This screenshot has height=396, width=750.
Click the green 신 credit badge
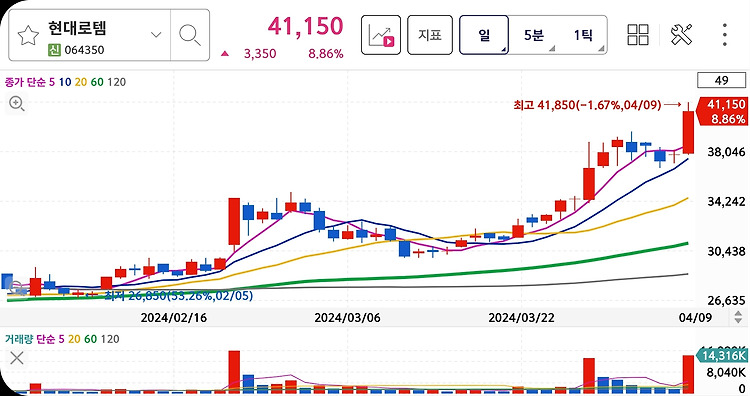(54, 50)
